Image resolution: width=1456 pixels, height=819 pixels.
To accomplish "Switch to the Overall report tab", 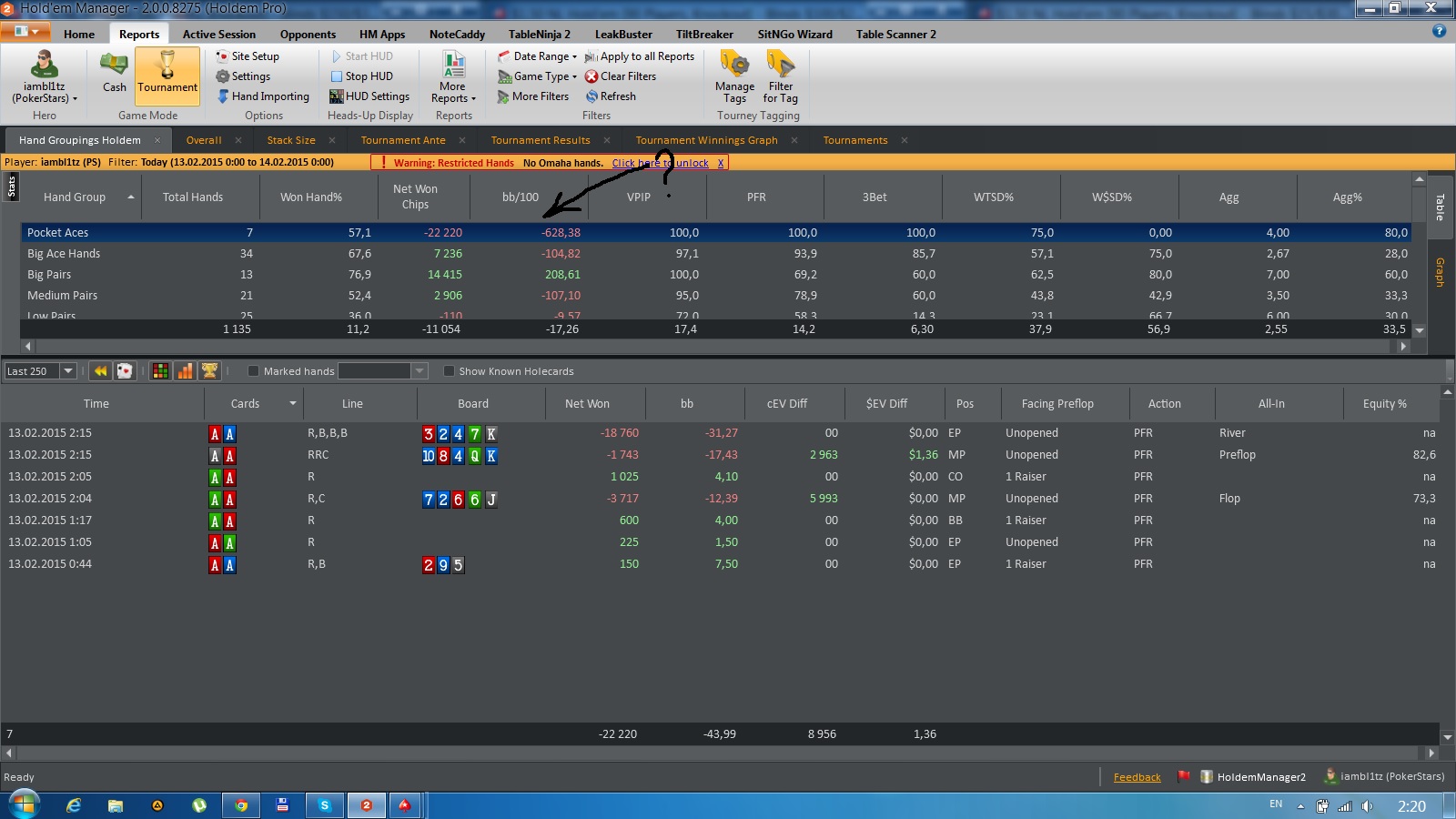I will click(204, 140).
